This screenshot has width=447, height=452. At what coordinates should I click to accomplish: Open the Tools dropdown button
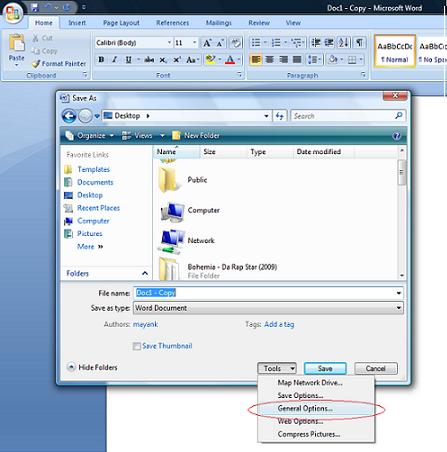point(277,368)
